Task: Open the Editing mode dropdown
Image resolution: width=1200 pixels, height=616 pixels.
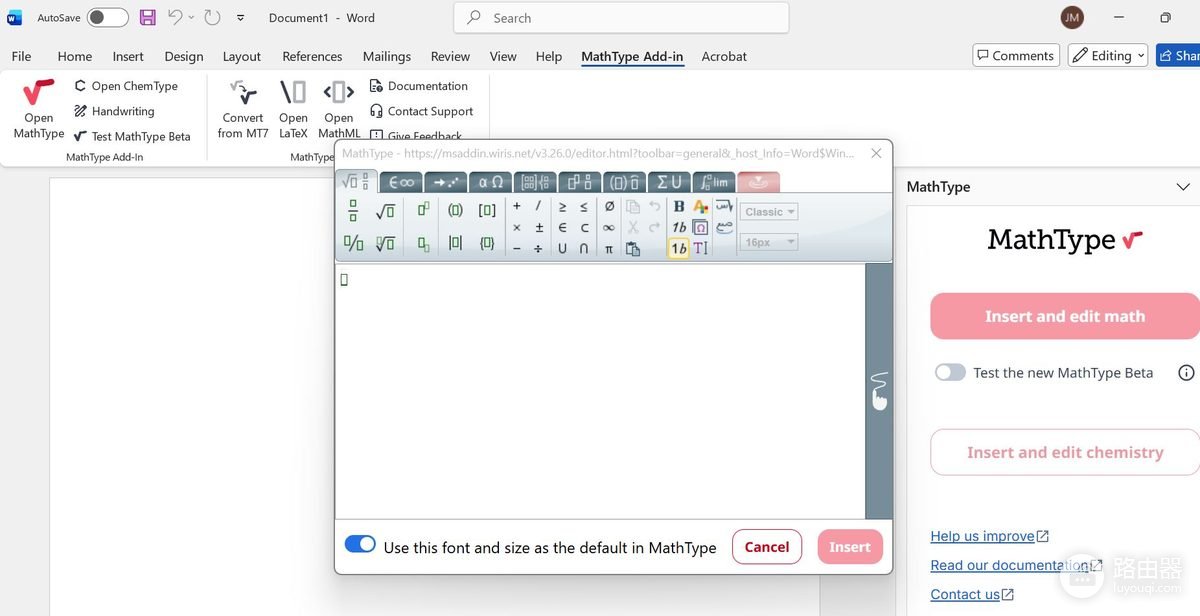Action: click(x=1108, y=56)
